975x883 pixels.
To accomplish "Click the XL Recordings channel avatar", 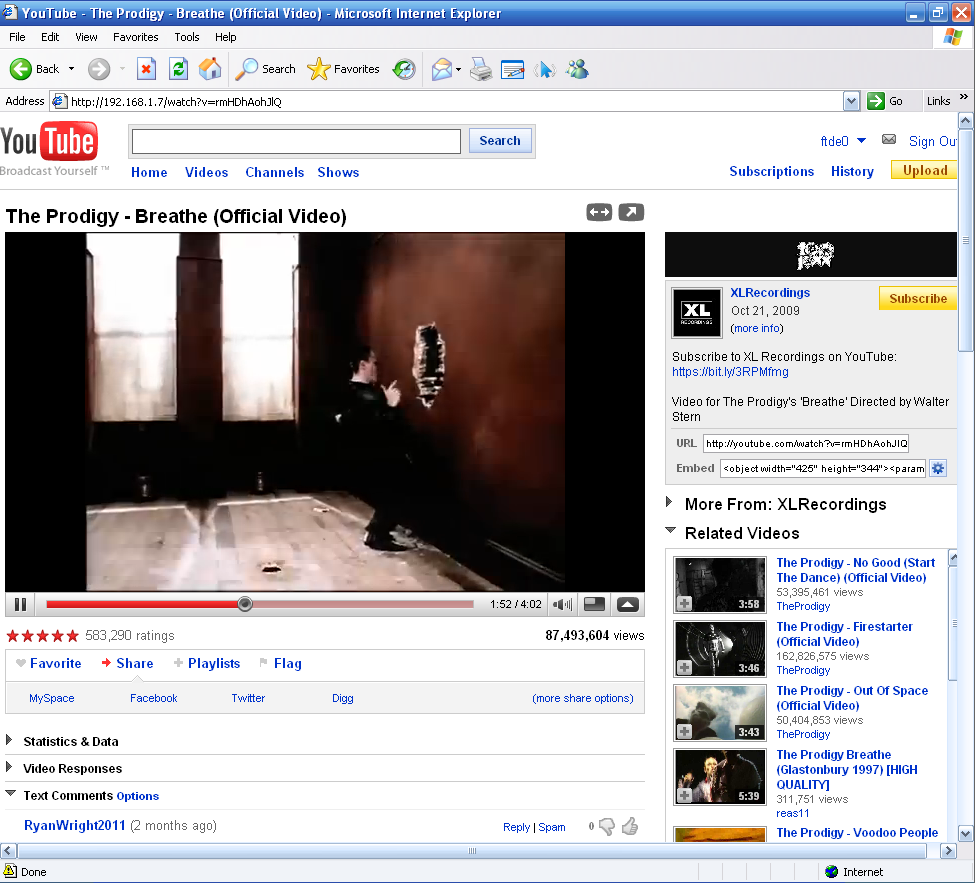I will coord(696,313).
